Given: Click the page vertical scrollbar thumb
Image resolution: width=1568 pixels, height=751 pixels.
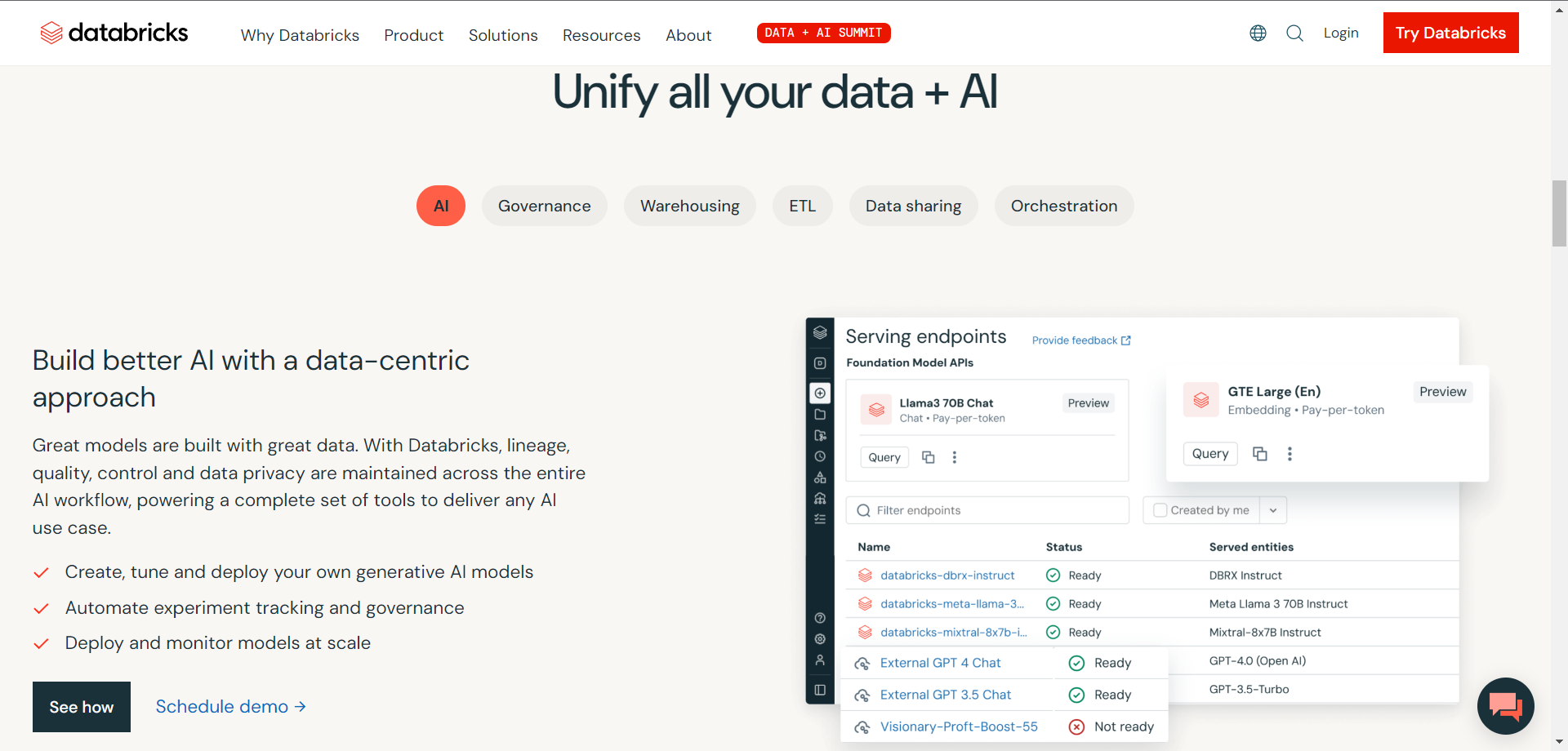Looking at the screenshot, I should (1559, 213).
